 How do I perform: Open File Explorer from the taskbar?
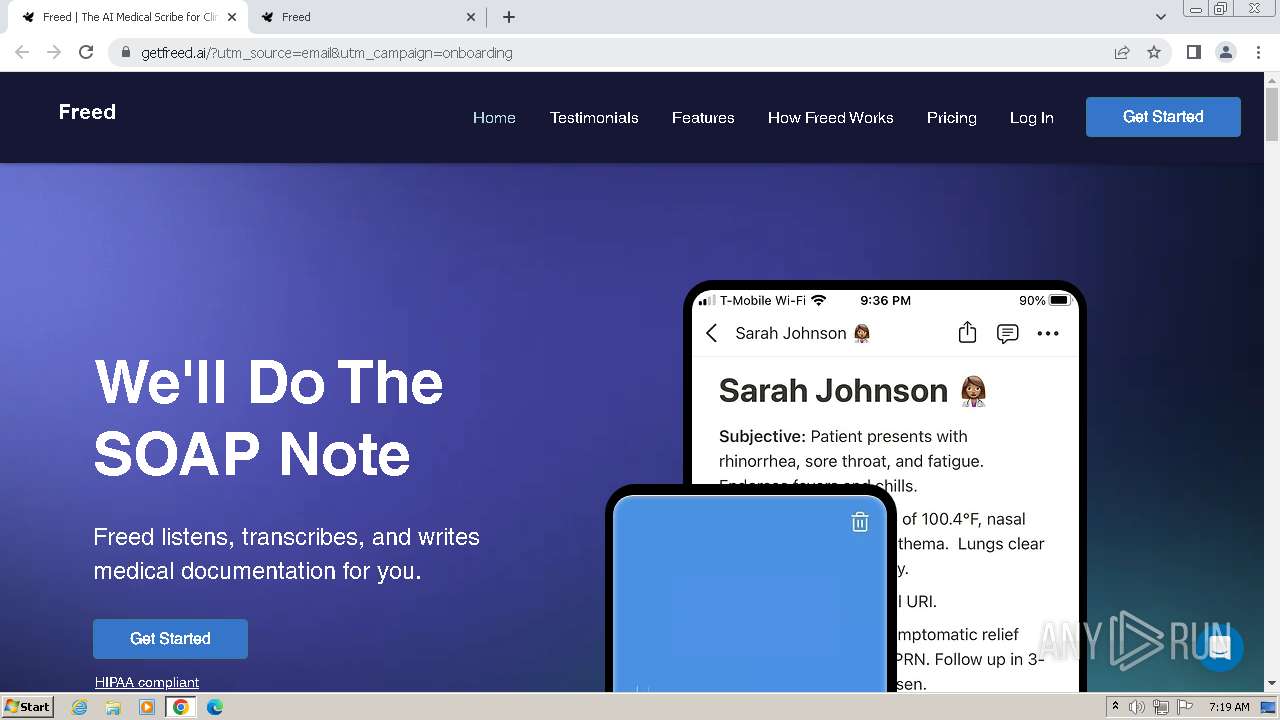[x=113, y=707]
